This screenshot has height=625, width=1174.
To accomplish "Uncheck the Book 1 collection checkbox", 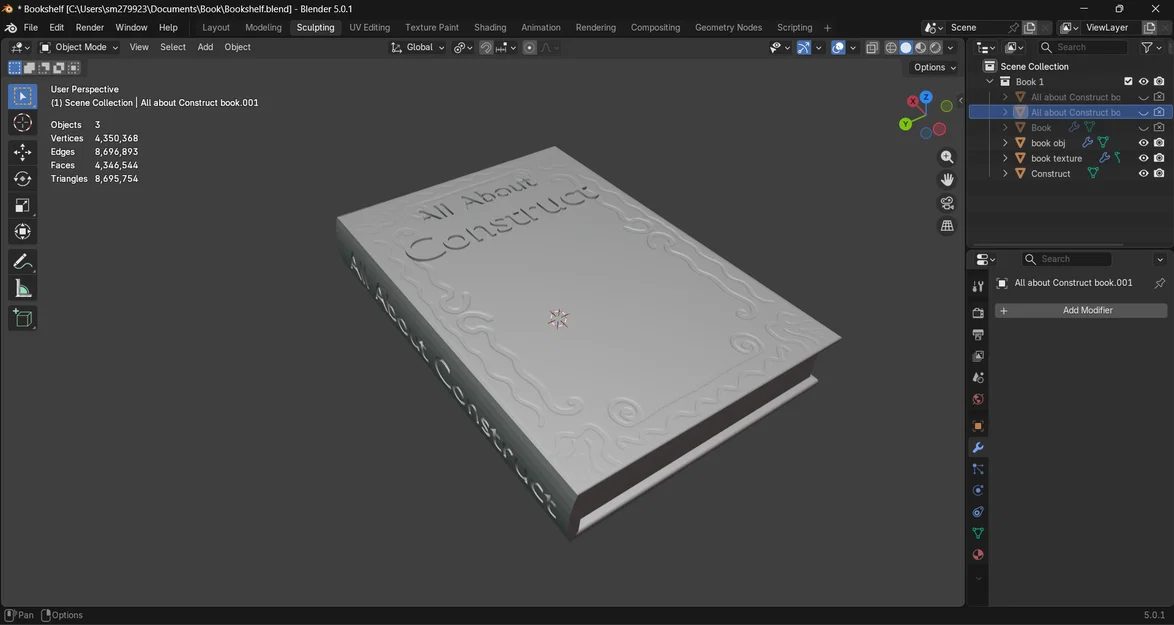I will (1128, 81).
